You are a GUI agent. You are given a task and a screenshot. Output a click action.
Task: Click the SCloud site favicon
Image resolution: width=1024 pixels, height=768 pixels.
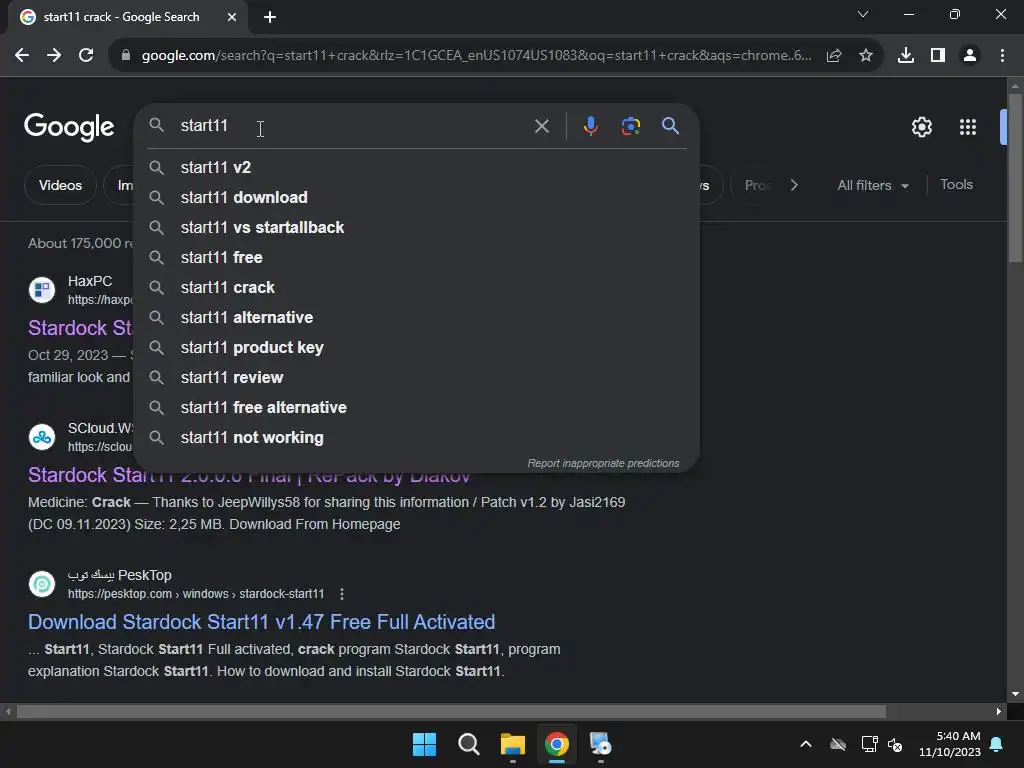click(42, 437)
